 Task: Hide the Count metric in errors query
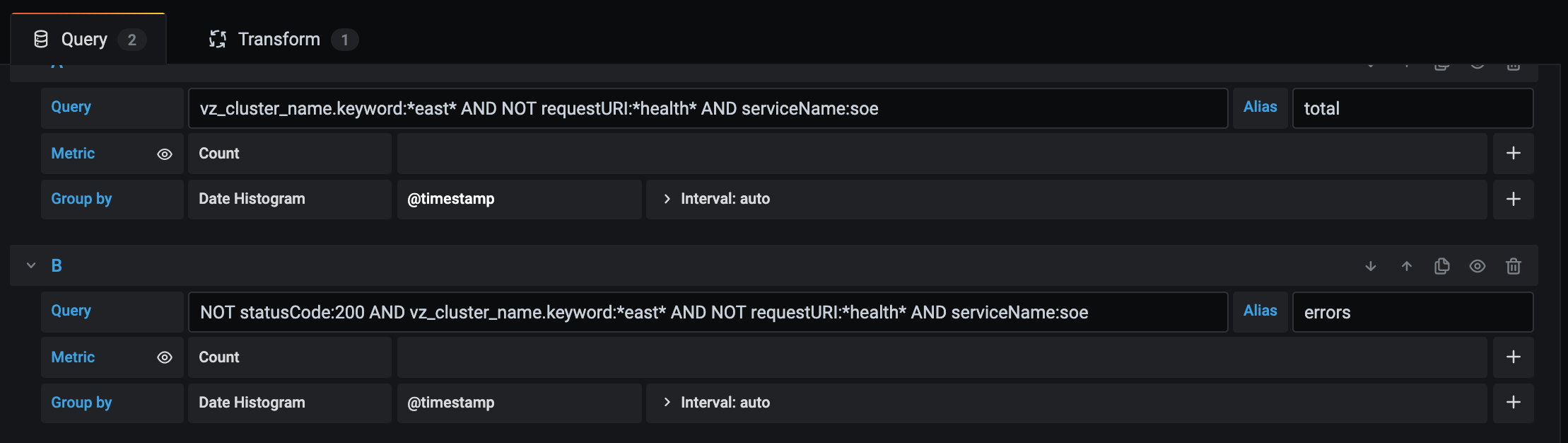[165, 357]
